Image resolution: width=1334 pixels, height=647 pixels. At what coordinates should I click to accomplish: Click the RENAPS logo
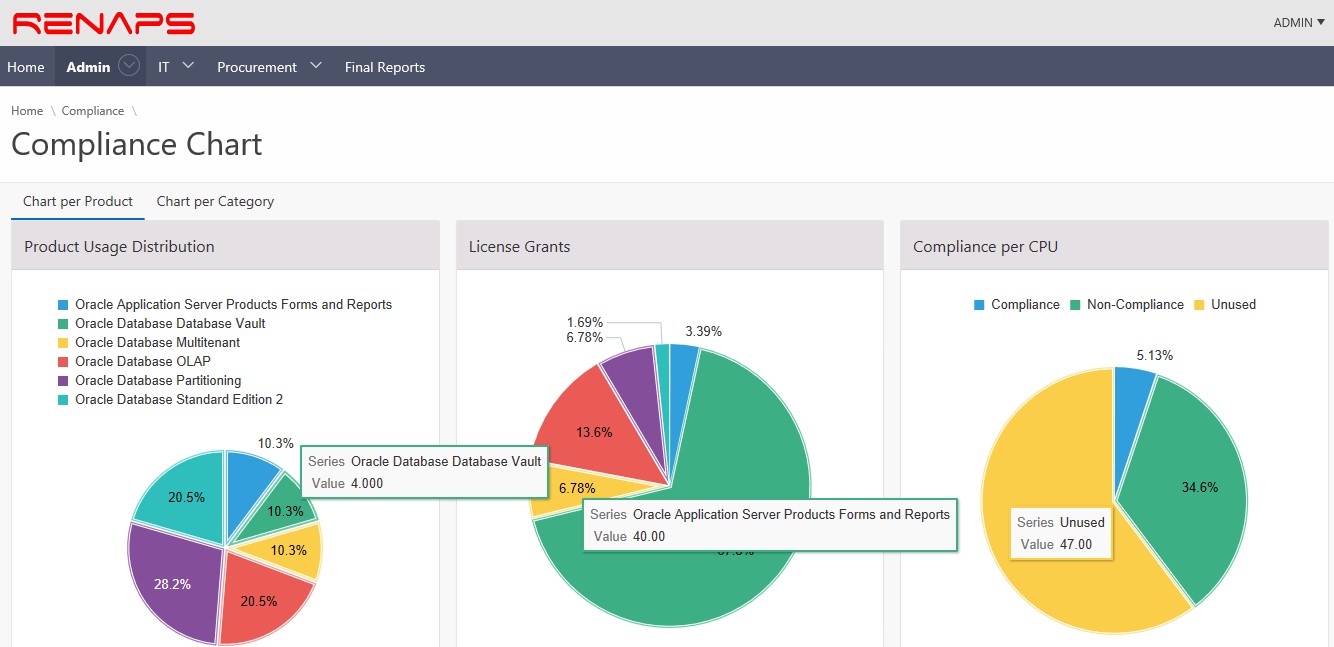103,23
